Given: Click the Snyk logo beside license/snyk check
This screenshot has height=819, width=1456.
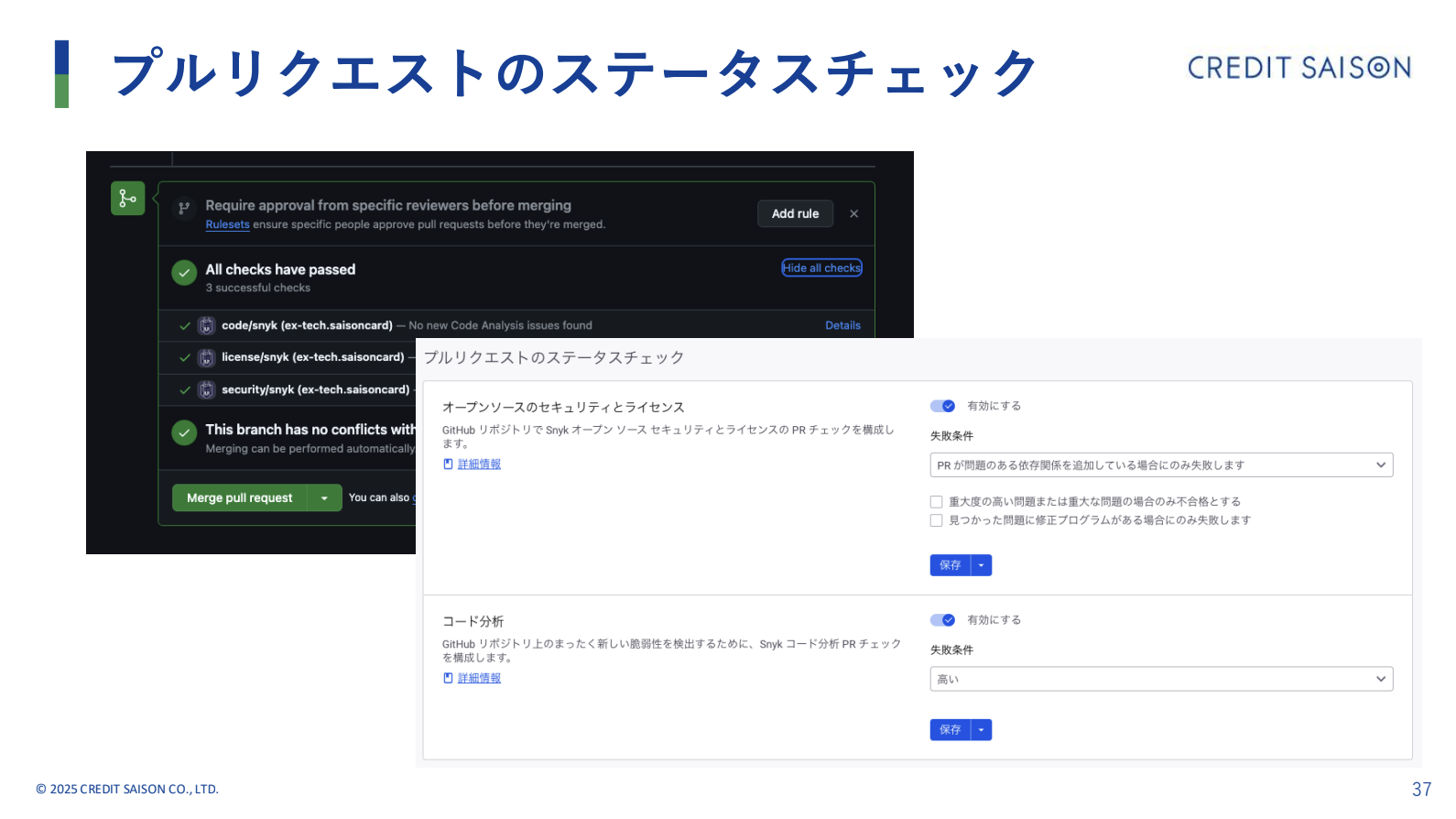Looking at the screenshot, I should pos(207,357).
